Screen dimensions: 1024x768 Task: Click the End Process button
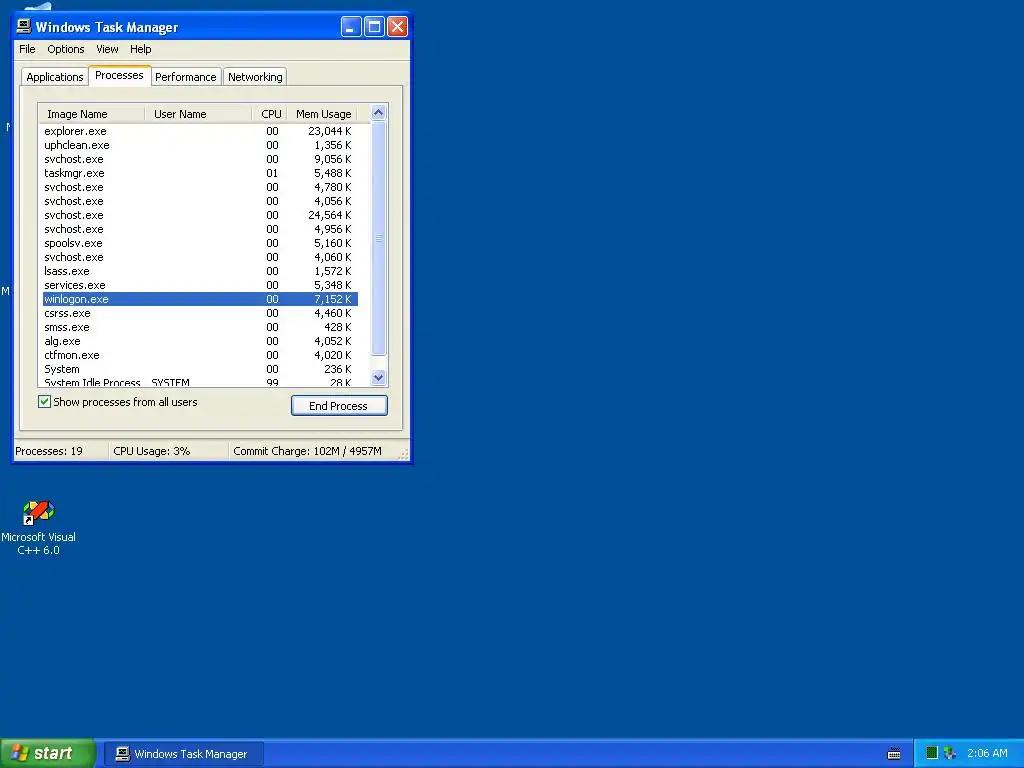pyautogui.click(x=339, y=406)
